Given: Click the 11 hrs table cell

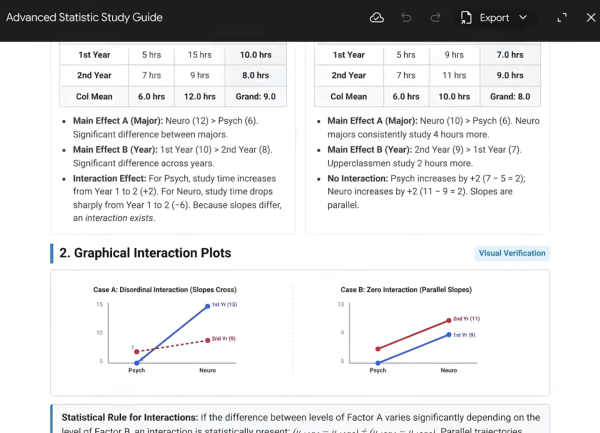Looking at the screenshot, I should pos(454,75).
